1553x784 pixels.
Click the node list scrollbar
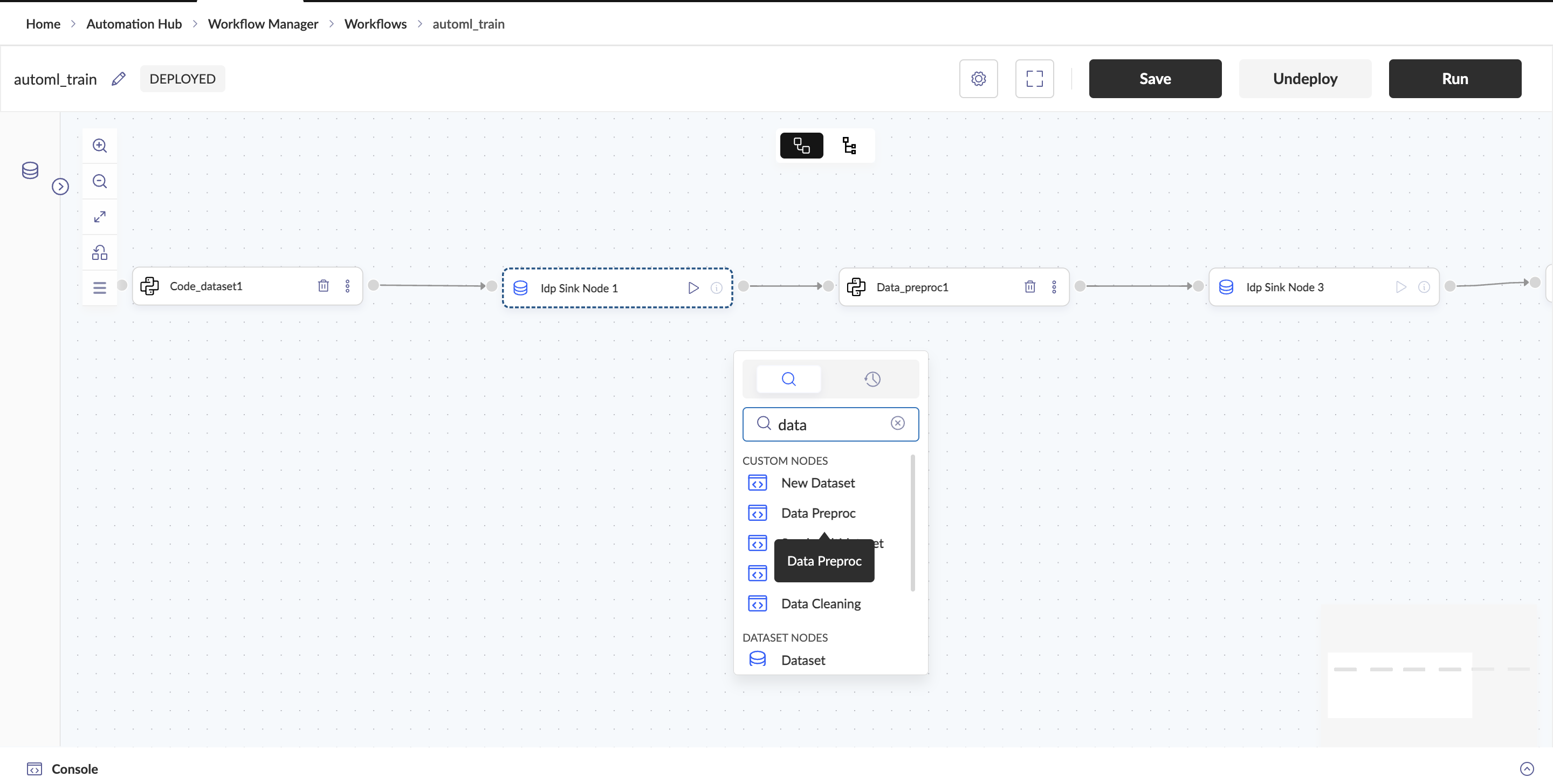point(912,522)
